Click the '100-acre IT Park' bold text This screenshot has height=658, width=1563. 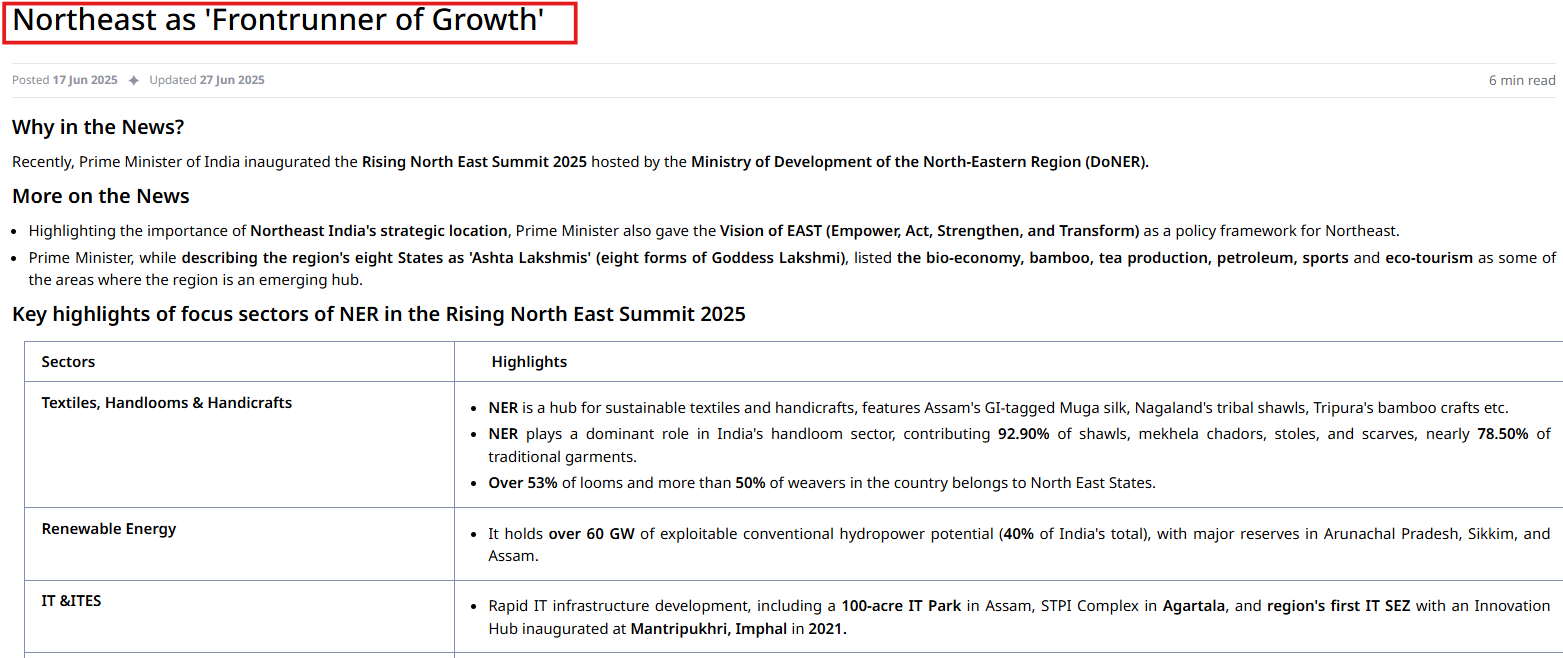click(x=901, y=606)
